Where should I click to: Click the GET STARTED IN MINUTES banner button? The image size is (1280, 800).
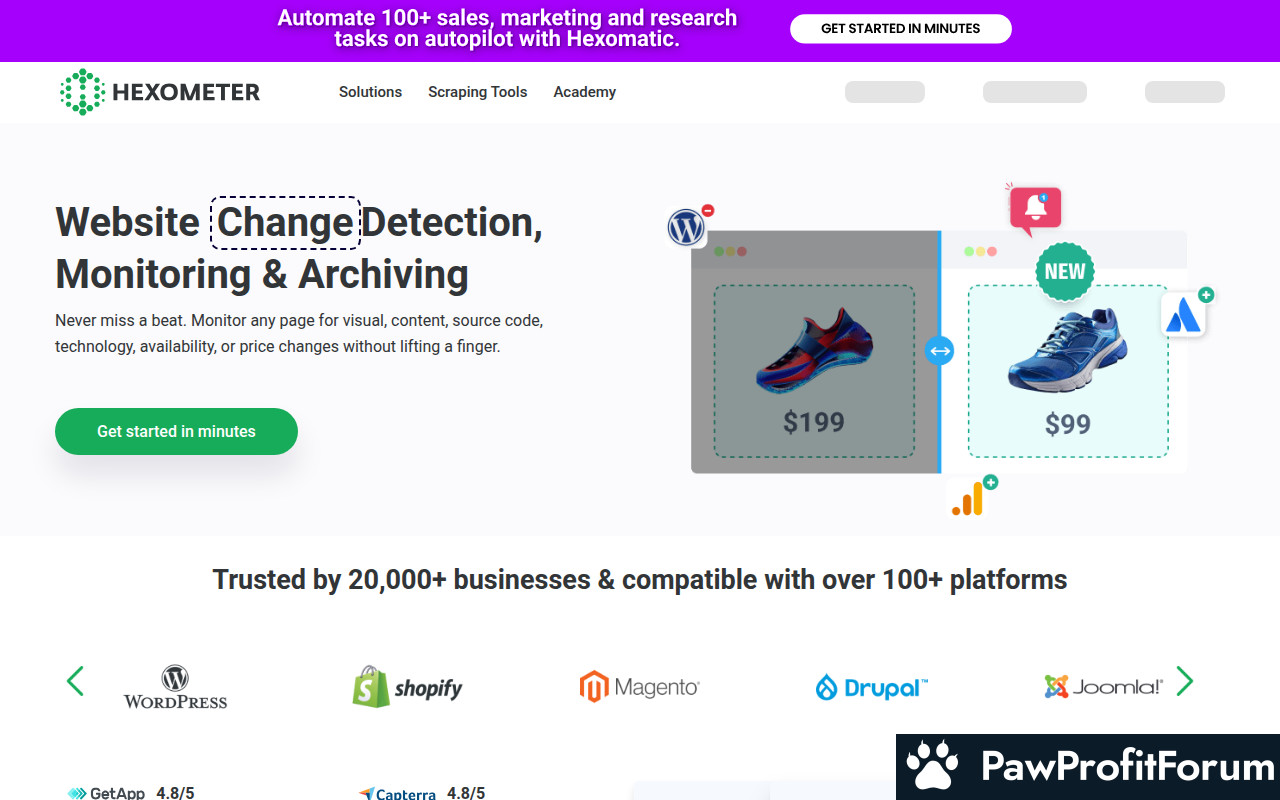pos(900,29)
